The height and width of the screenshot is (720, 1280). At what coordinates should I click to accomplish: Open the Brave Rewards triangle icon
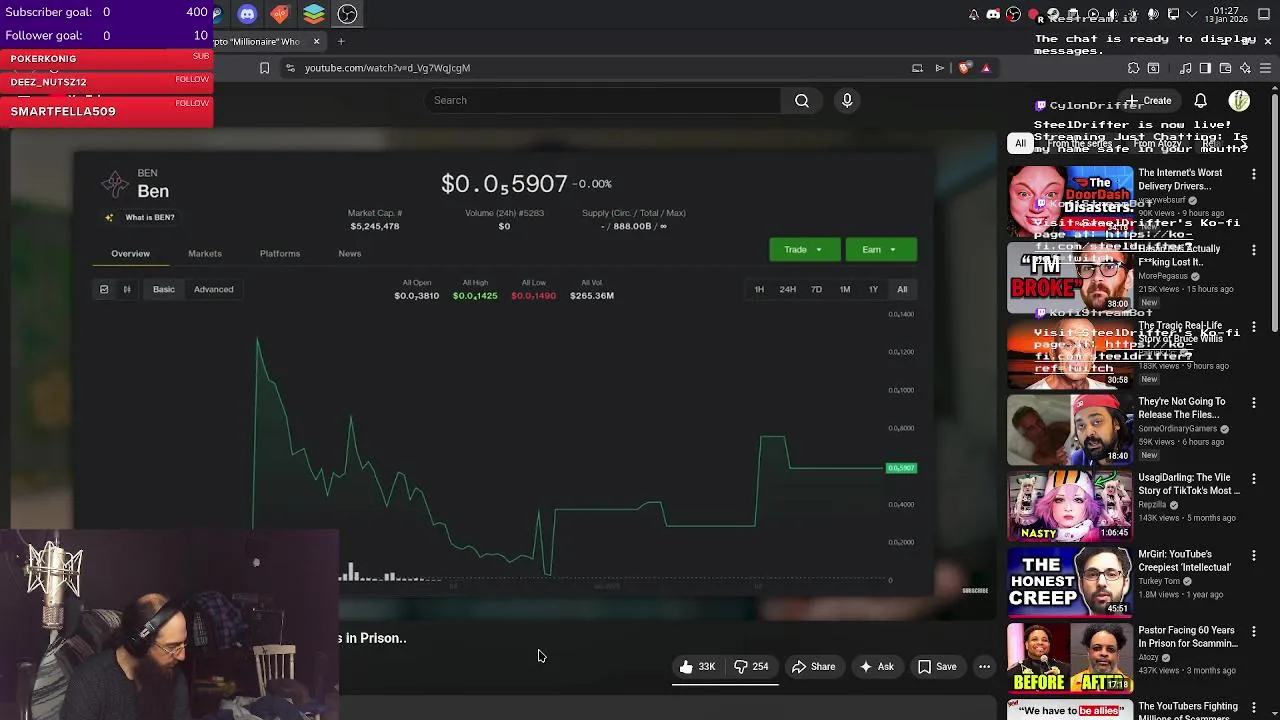click(986, 68)
